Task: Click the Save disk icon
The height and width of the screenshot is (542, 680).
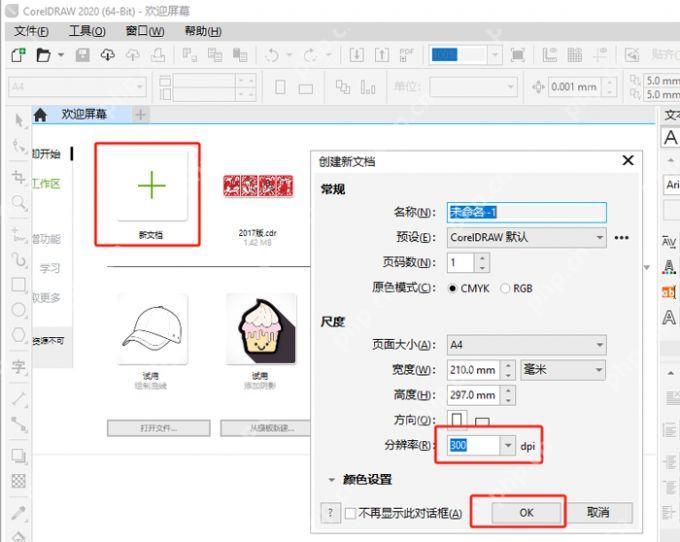Action: [82, 55]
